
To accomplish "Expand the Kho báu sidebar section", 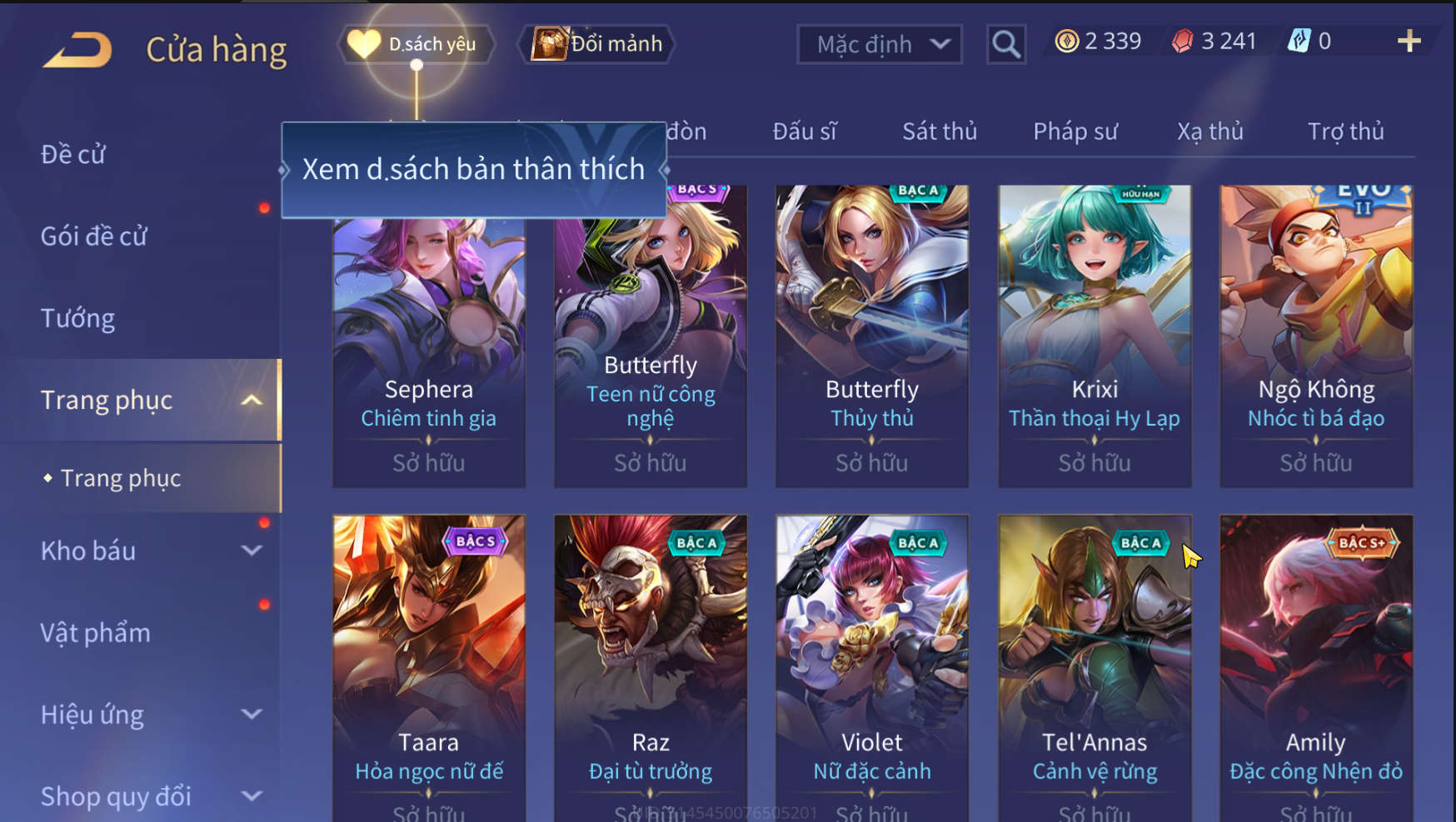I will [x=252, y=550].
